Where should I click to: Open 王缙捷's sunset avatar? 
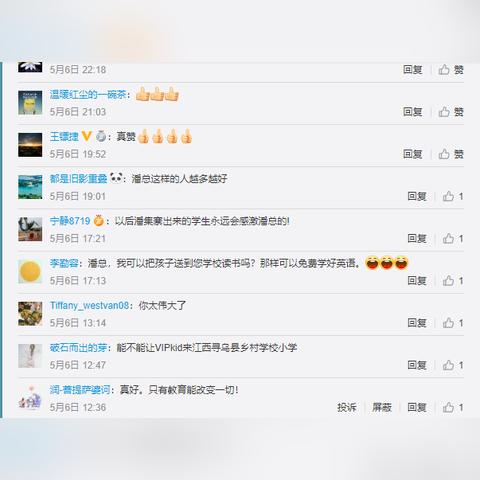click(x=30, y=145)
